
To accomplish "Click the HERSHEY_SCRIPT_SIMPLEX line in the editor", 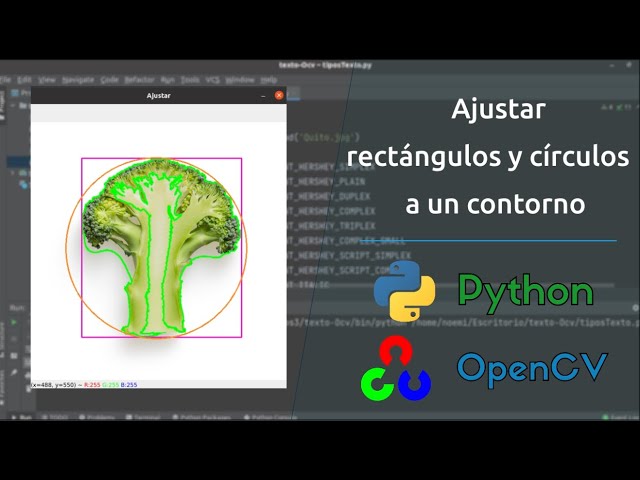I will [x=349, y=255].
